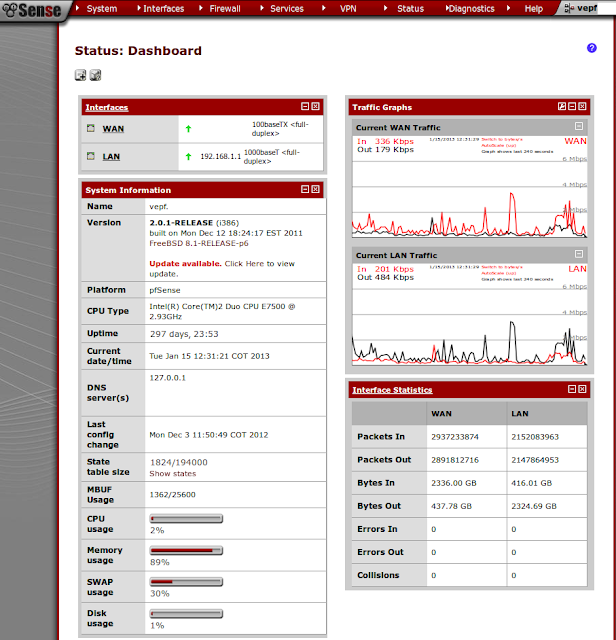Open the Interfaces widget title link

pos(107,107)
